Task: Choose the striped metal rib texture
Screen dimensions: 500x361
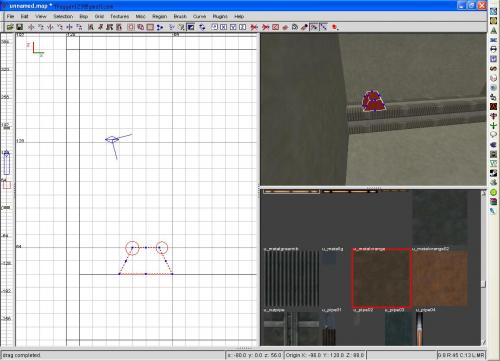Action: coord(292,279)
